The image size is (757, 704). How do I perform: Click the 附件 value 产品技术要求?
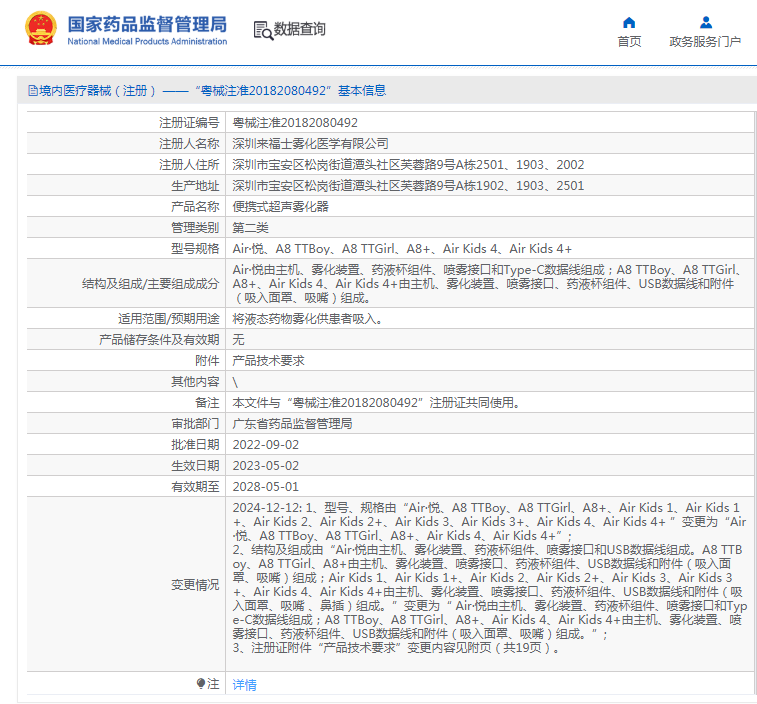coord(268,361)
